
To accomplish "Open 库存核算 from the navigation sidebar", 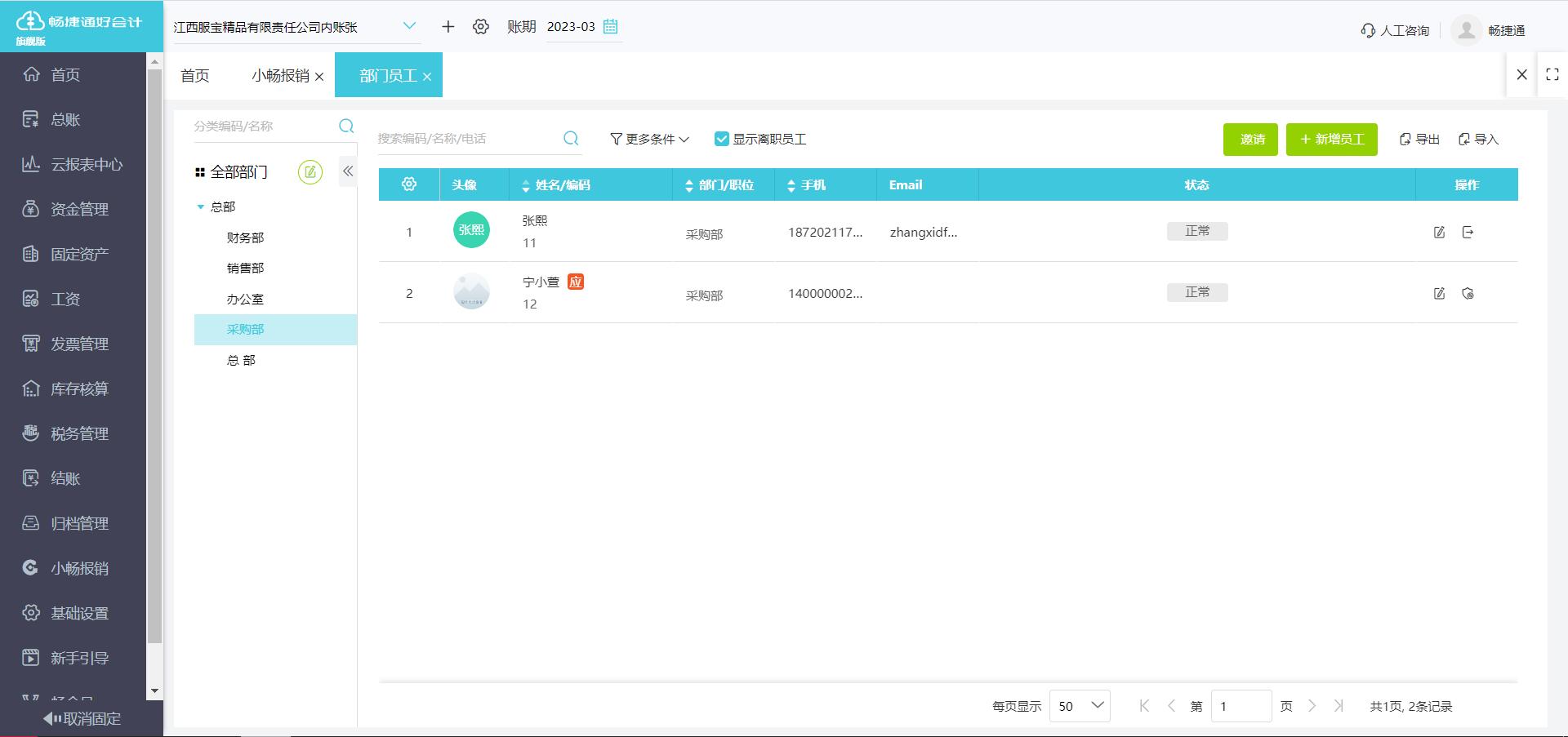I will tap(80, 388).
